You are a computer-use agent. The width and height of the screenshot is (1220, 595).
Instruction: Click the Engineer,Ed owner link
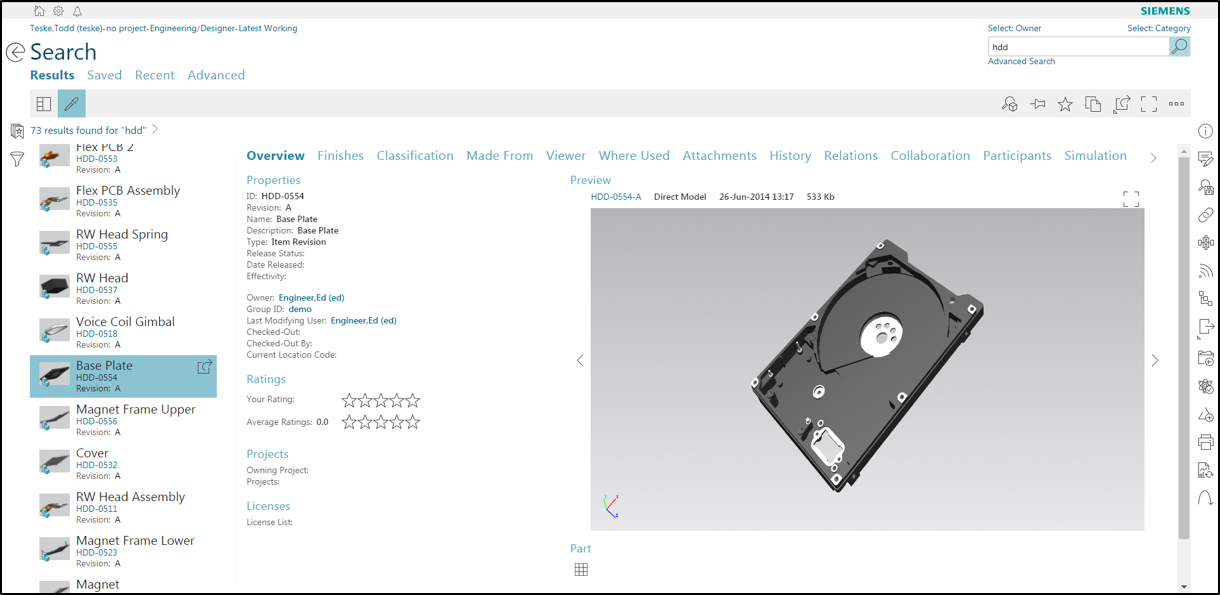pyautogui.click(x=312, y=297)
